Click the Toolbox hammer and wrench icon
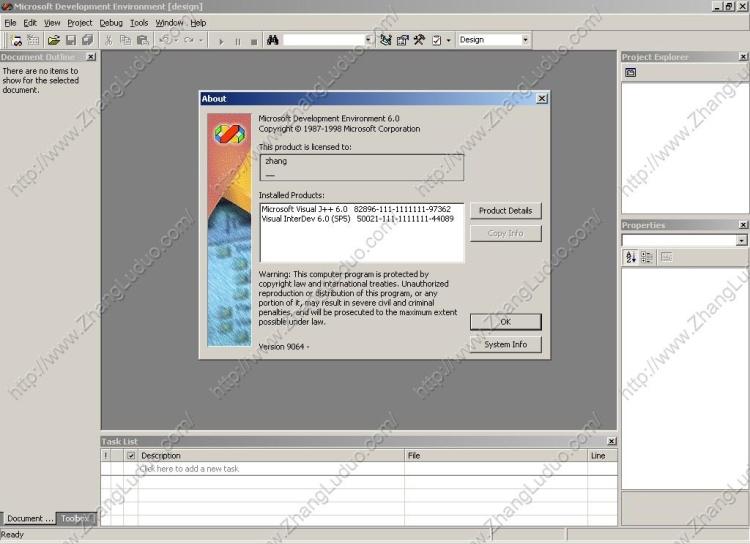The image size is (750, 544). point(419,40)
